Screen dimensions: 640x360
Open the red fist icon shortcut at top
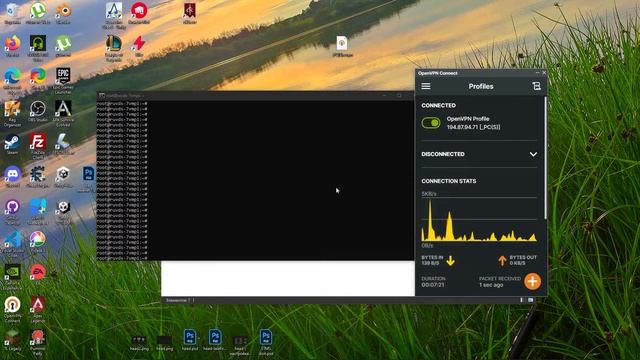pos(139,13)
